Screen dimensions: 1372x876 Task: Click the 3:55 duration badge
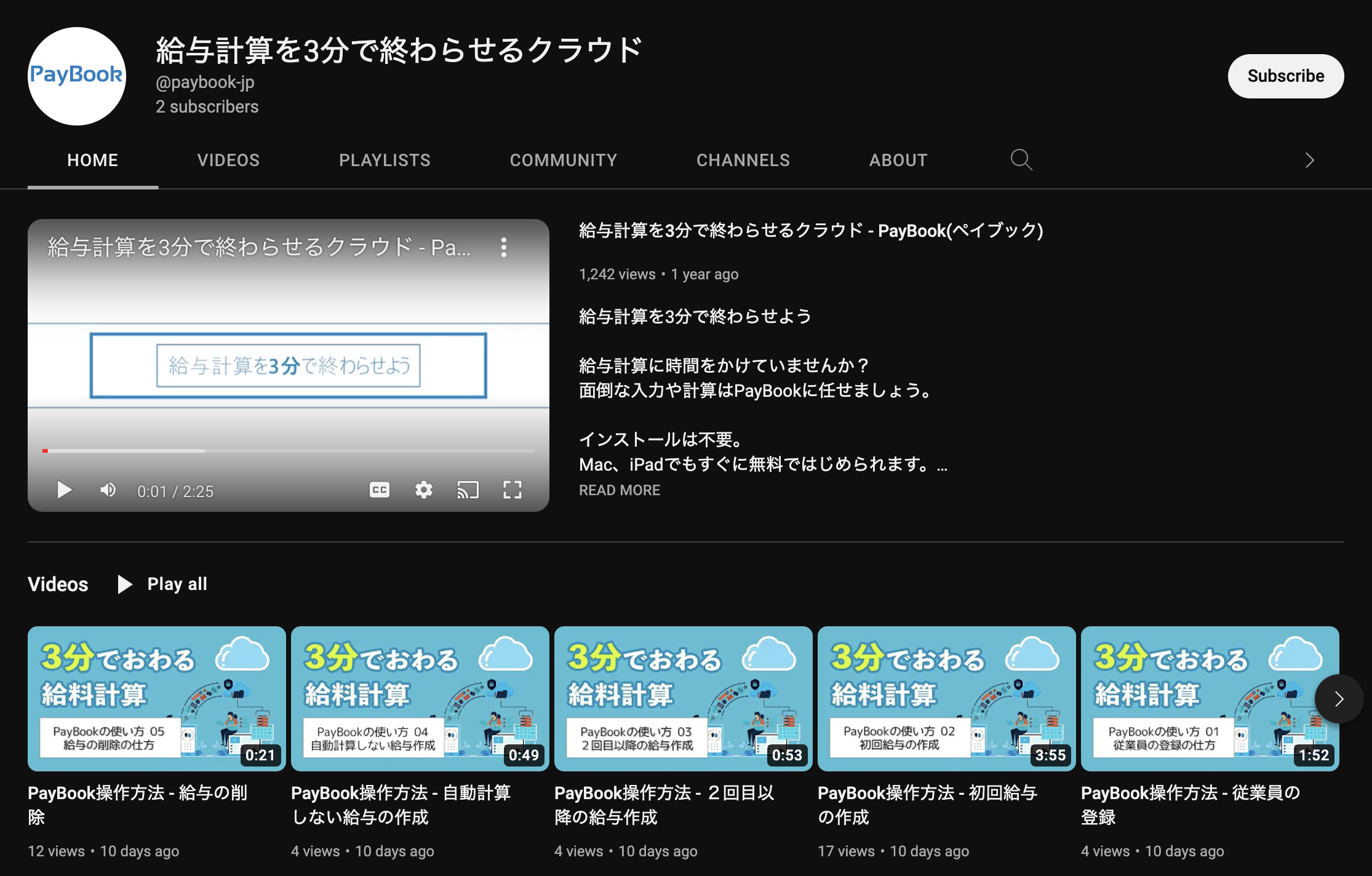pos(1050,755)
